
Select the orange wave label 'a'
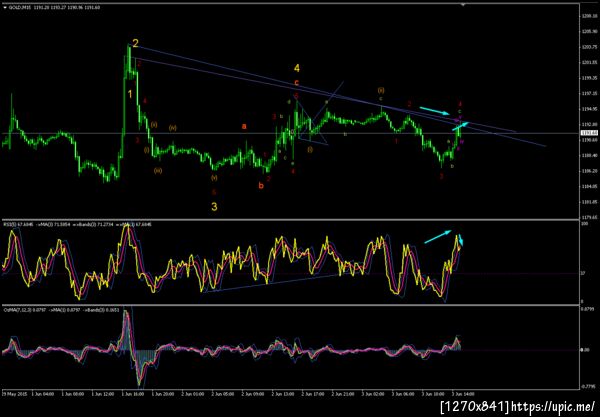[244, 126]
